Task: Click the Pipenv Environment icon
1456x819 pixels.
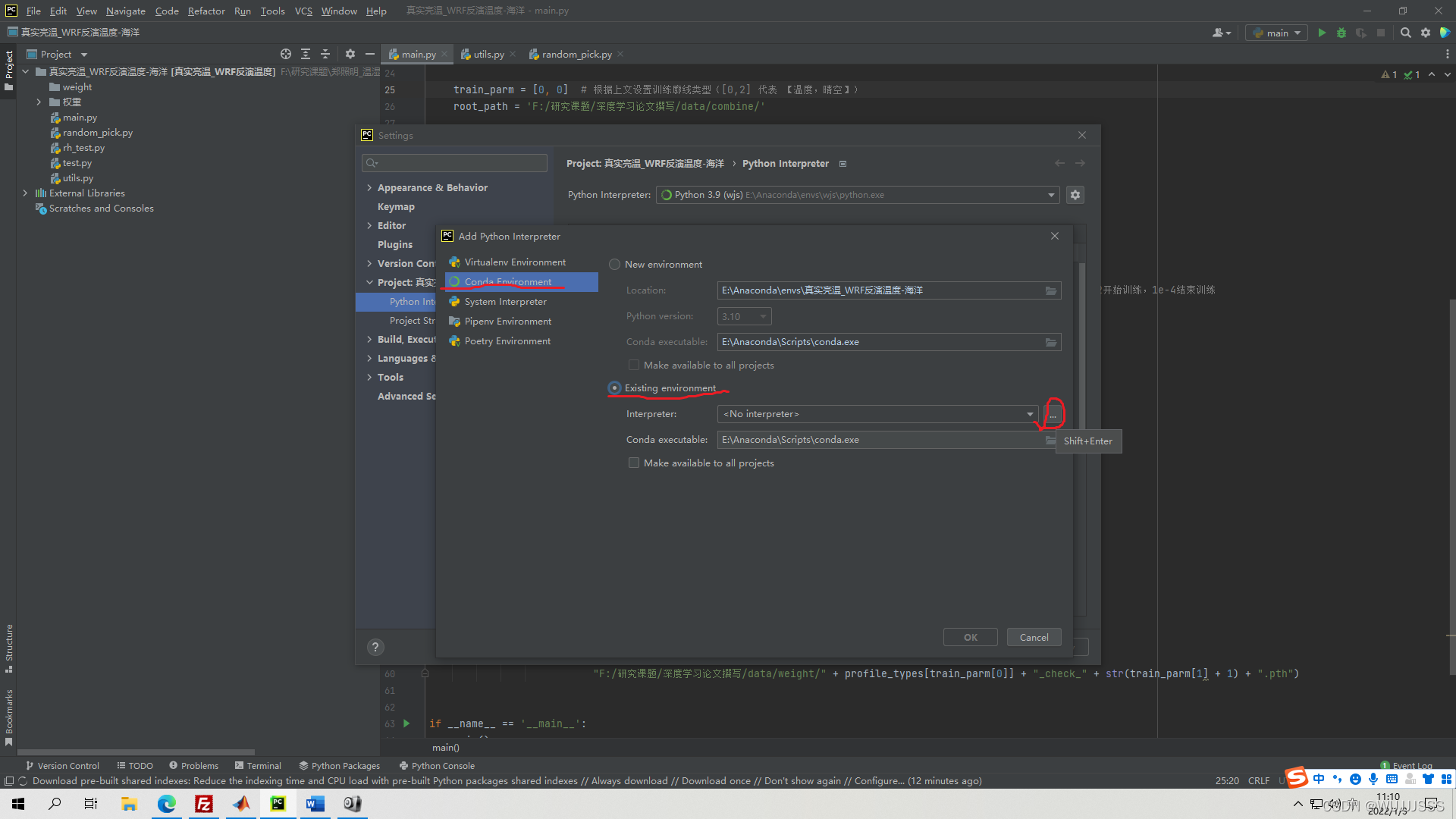Action: pyautogui.click(x=455, y=321)
